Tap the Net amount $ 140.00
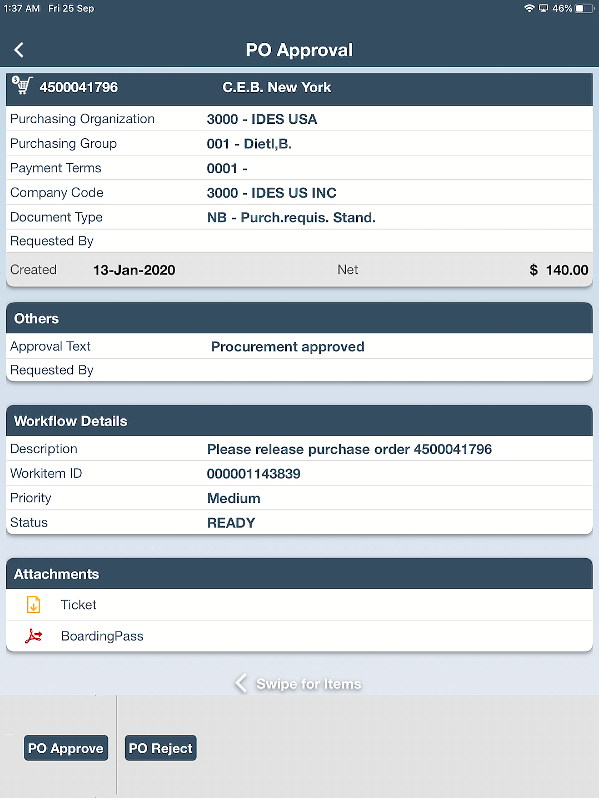The width and height of the screenshot is (599, 798). [x=559, y=270]
